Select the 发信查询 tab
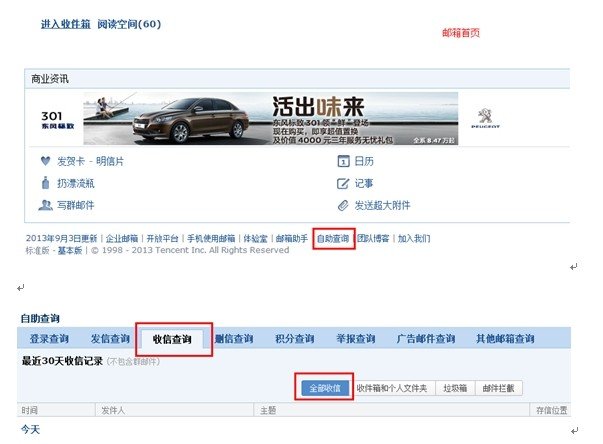This screenshot has height=444, width=603. (x=110, y=339)
